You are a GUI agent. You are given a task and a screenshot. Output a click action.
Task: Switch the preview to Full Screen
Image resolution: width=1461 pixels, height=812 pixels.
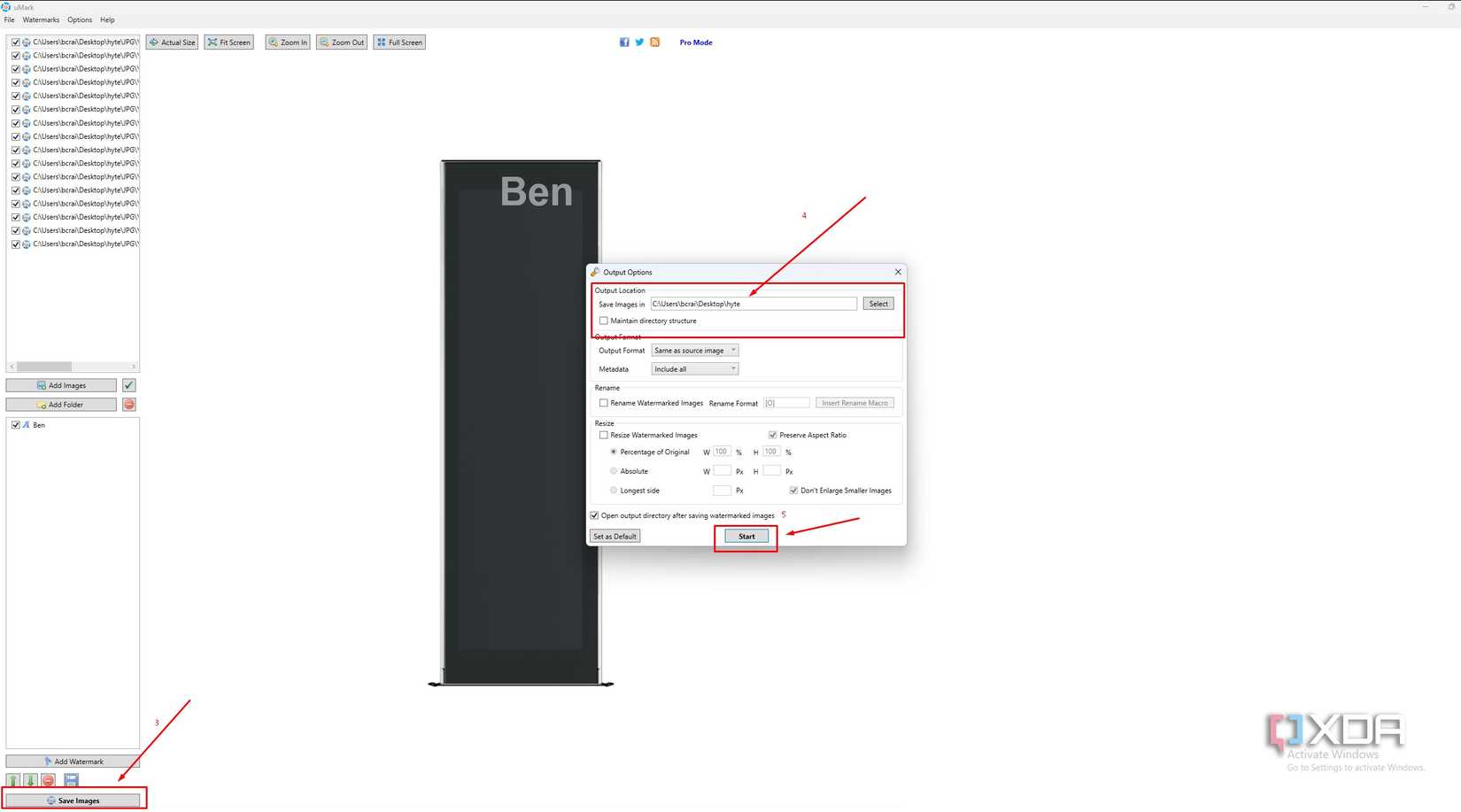click(399, 43)
